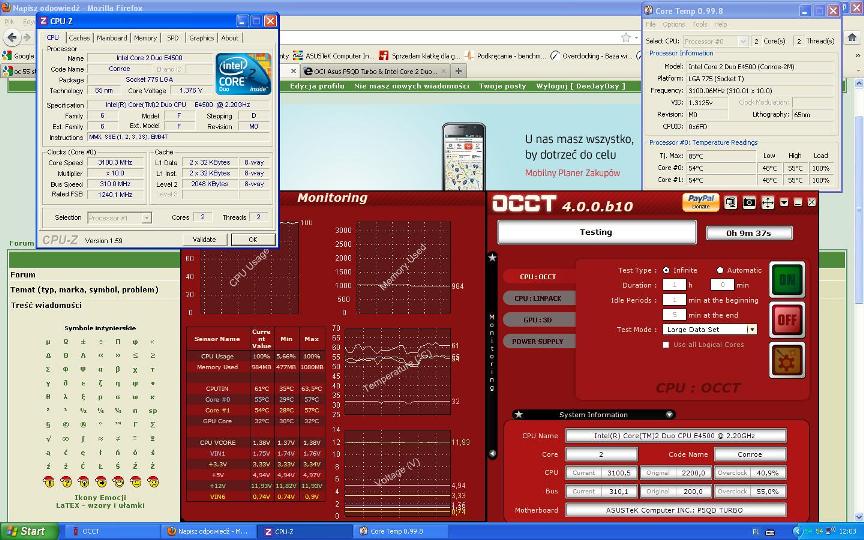Image resolution: width=864 pixels, height=540 pixels.
Task: Switch to Core Temp in taskbar
Action: tap(401, 531)
